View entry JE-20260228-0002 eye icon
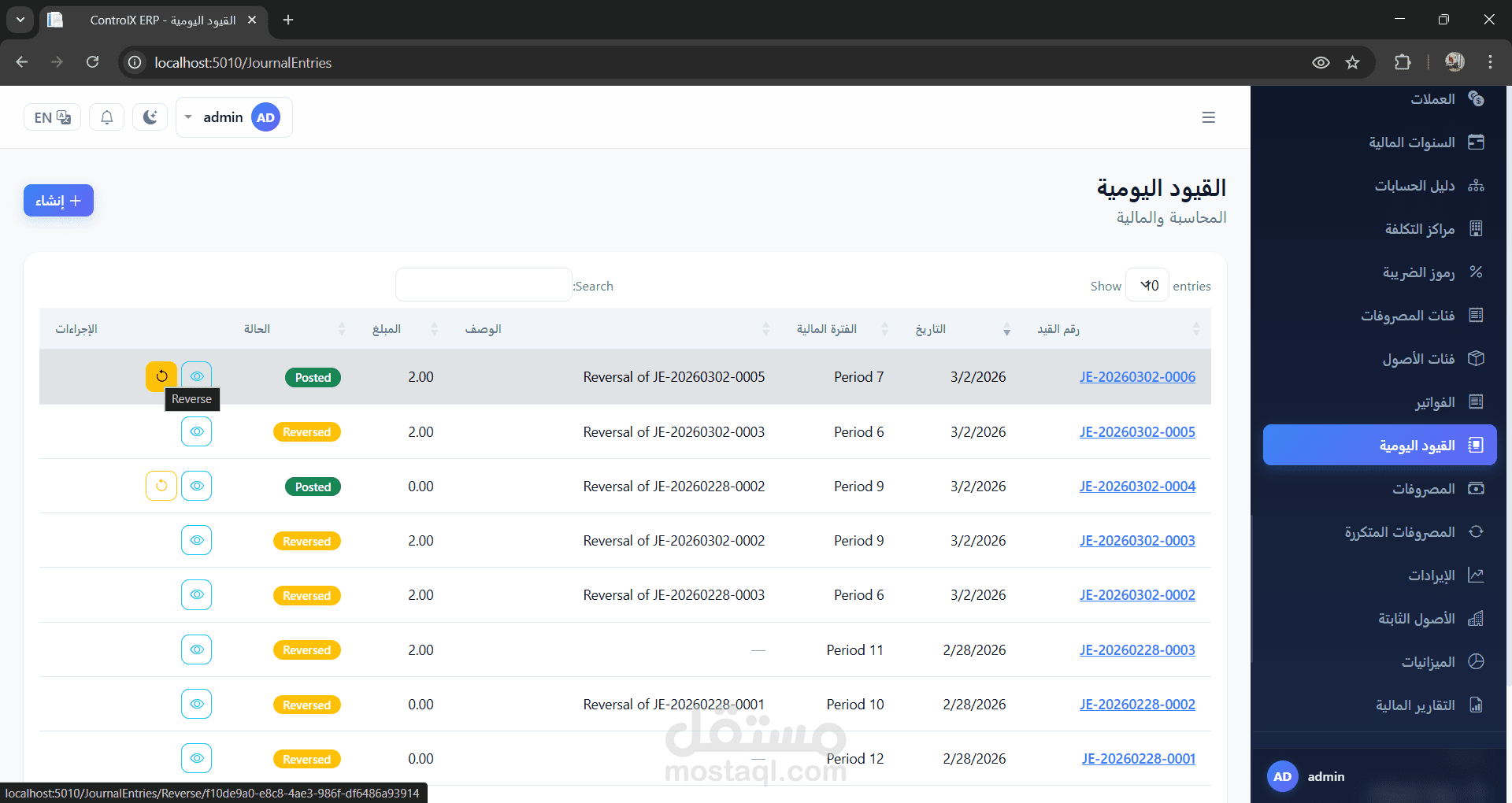 coord(197,704)
